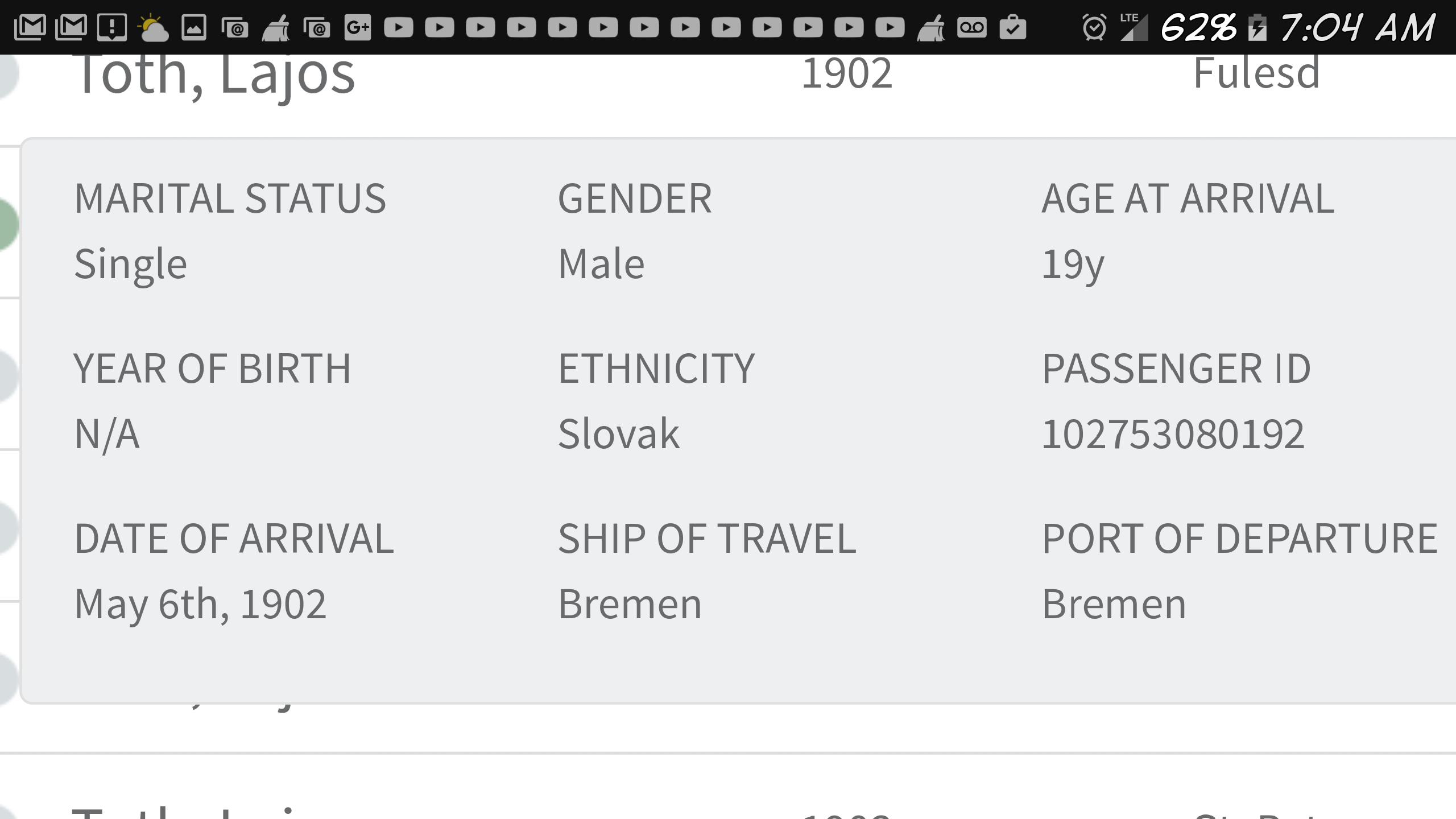Viewport: 1456px width, 819px height.
Task: Open the weather notification icon
Action: tap(151, 27)
